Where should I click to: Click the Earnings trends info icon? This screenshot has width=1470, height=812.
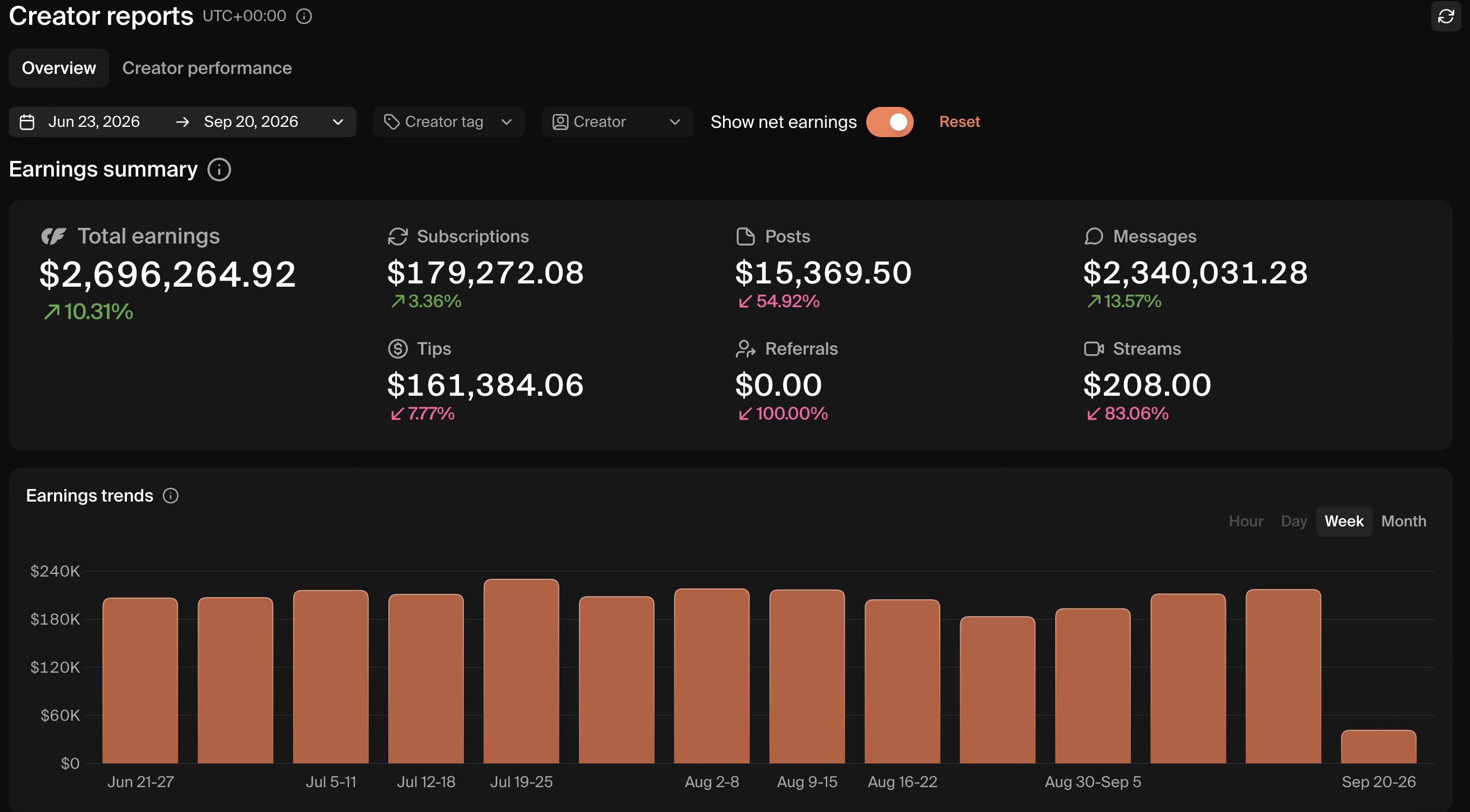coord(171,495)
